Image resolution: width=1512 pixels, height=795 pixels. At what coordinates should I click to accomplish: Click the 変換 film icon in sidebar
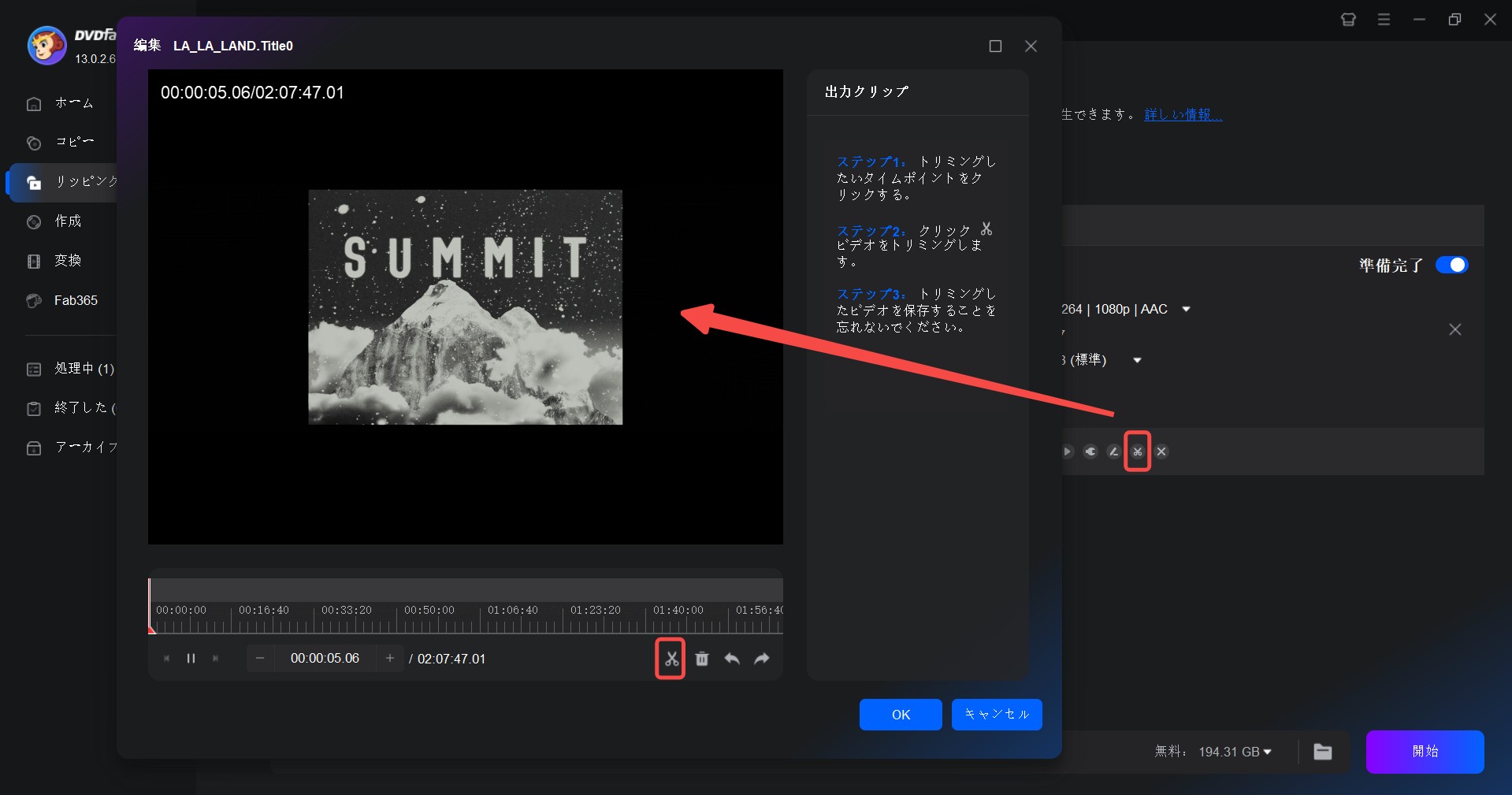coord(34,262)
